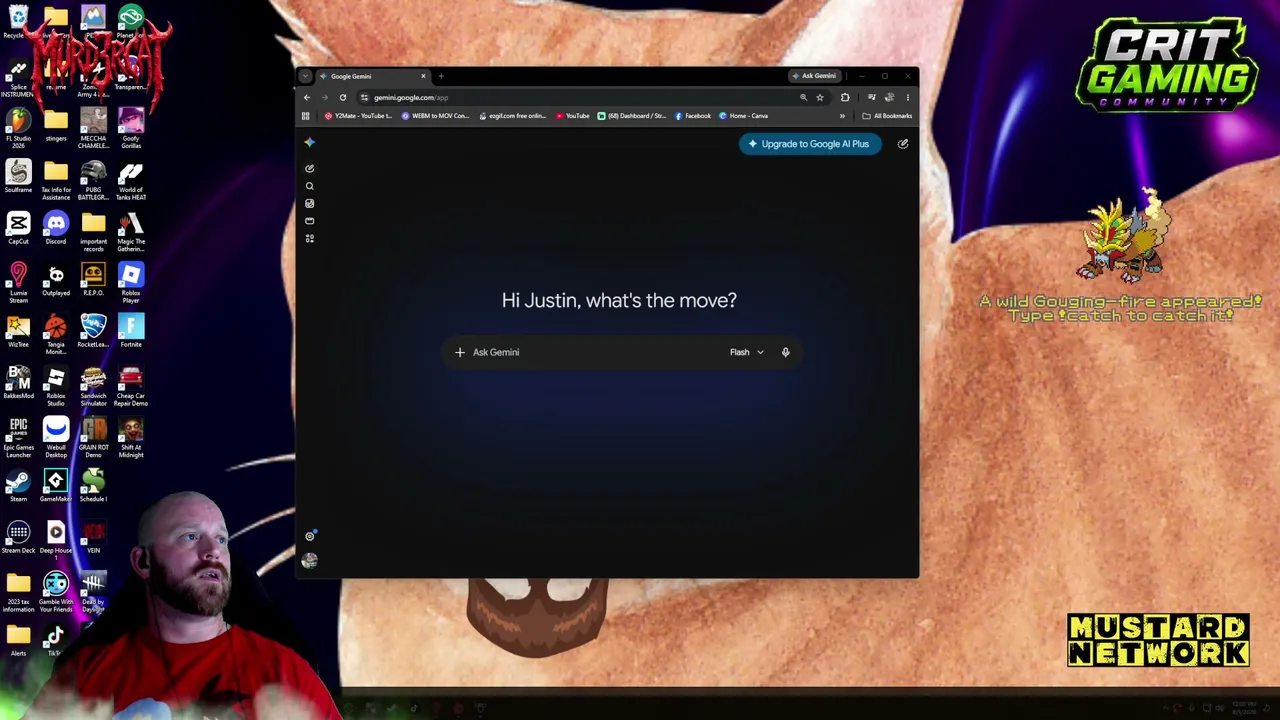
Task: Reload the Gemini page
Action: [342, 97]
